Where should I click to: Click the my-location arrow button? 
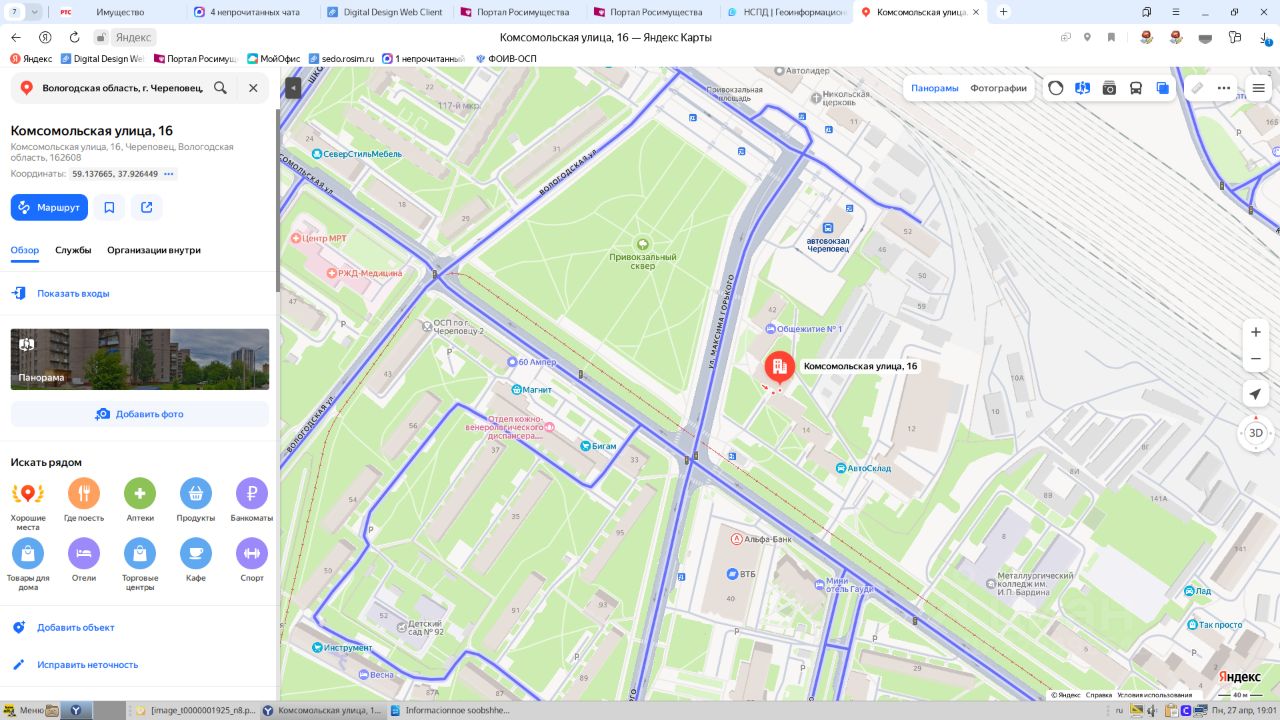pyautogui.click(x=1257, y=394)
